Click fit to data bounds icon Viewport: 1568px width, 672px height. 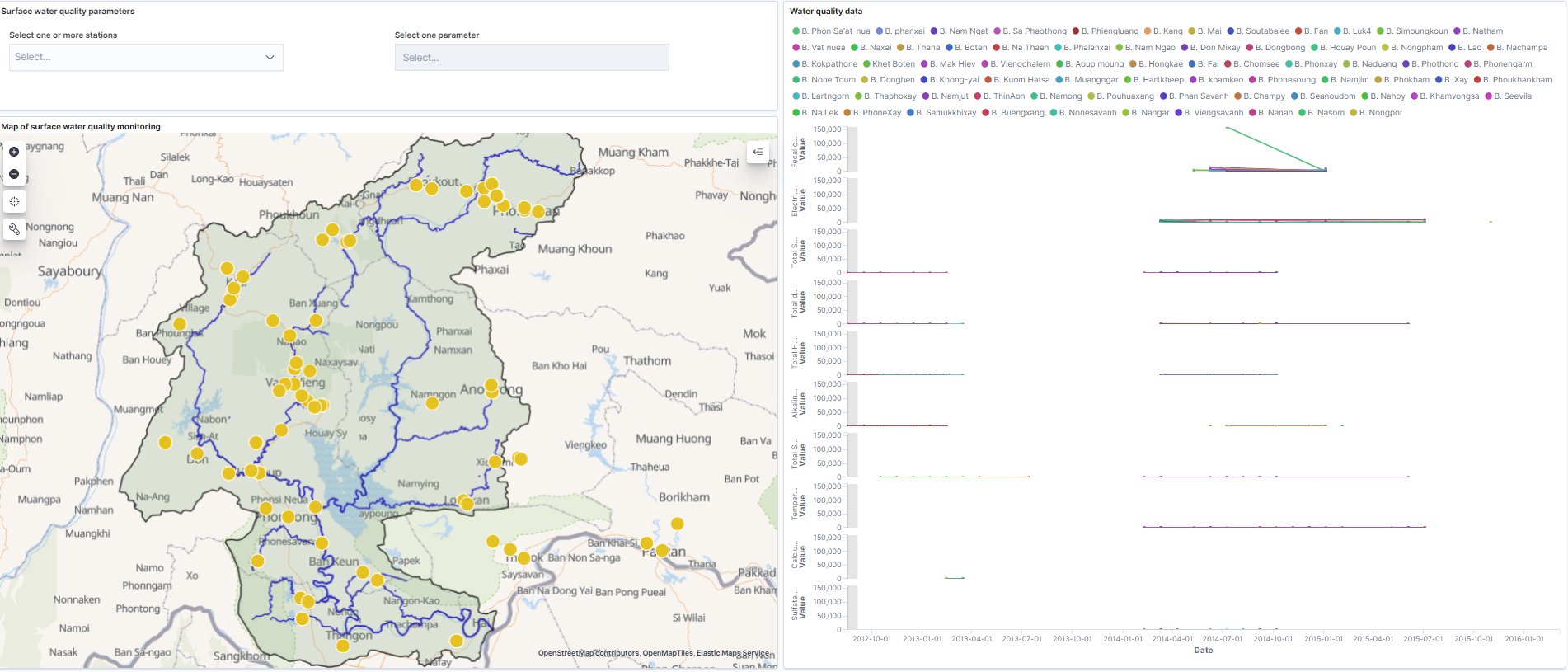14,201
